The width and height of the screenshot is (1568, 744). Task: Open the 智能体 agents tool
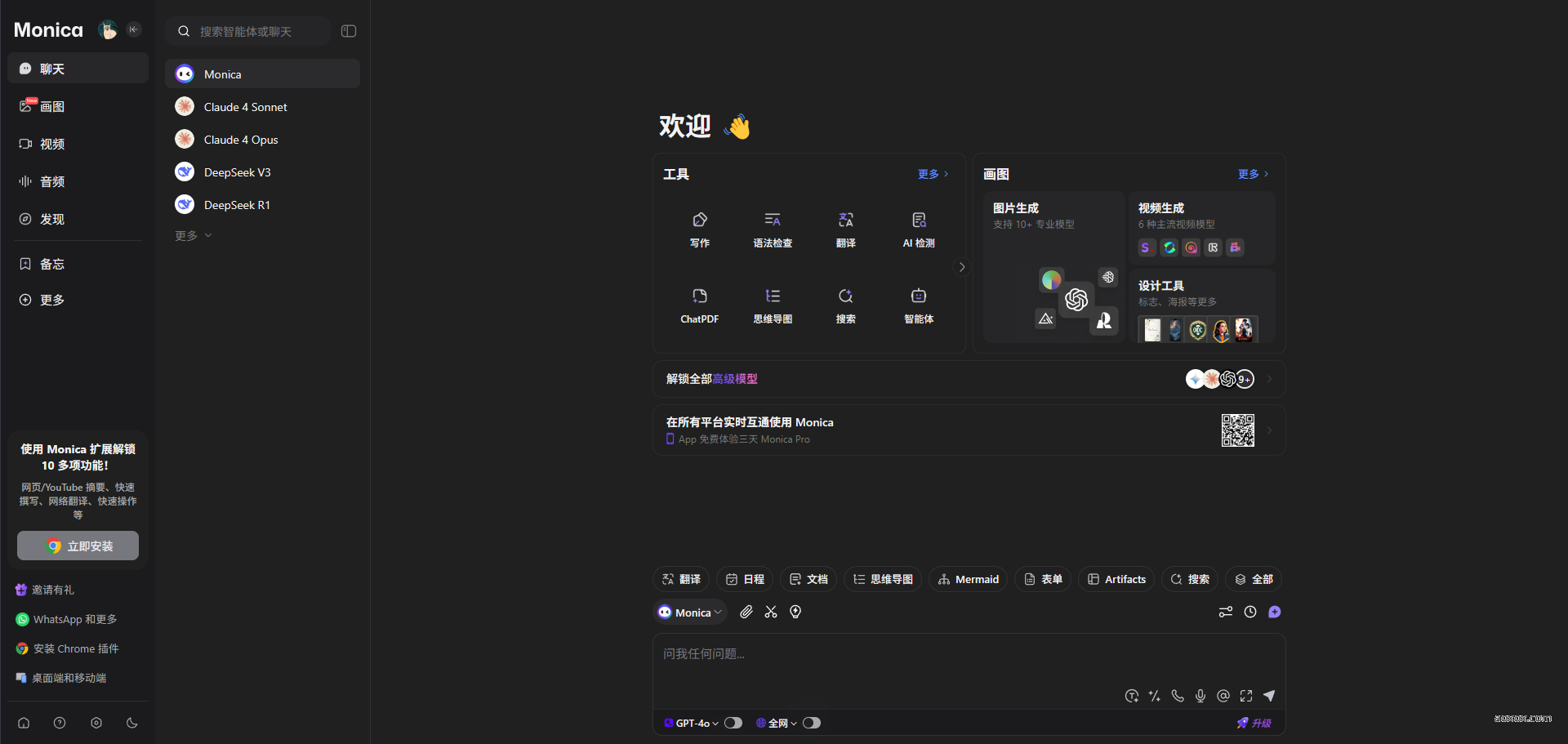[x=919, y=305]
